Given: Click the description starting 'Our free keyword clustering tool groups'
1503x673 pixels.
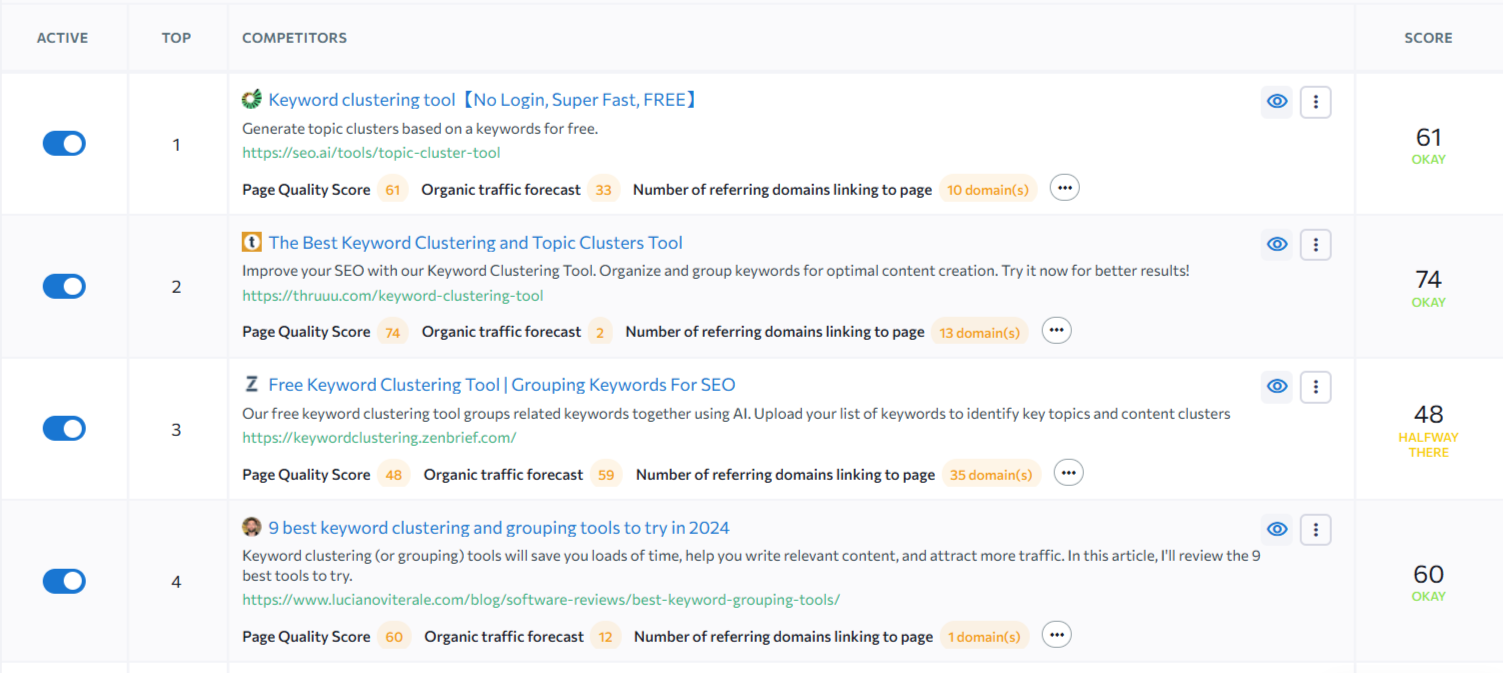Looking at the screenshot, I should click(x=736, y=414).
